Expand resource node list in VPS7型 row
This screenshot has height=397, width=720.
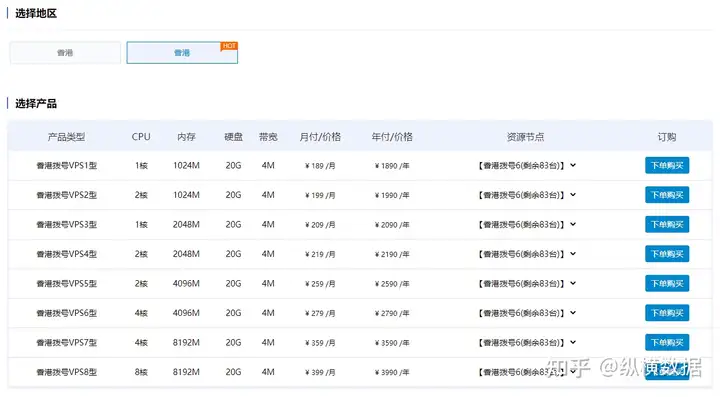527,342
